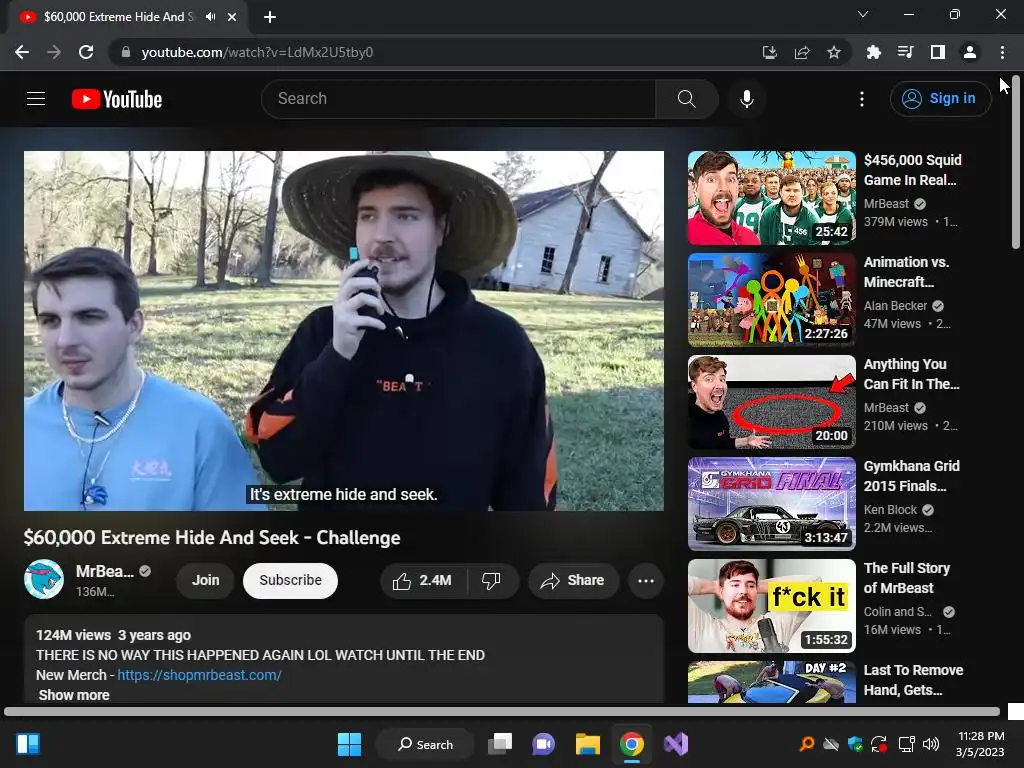The height and width of the screenshot is (768, 1024).
Task: Open Chrome profile menu
Action: 969,52
